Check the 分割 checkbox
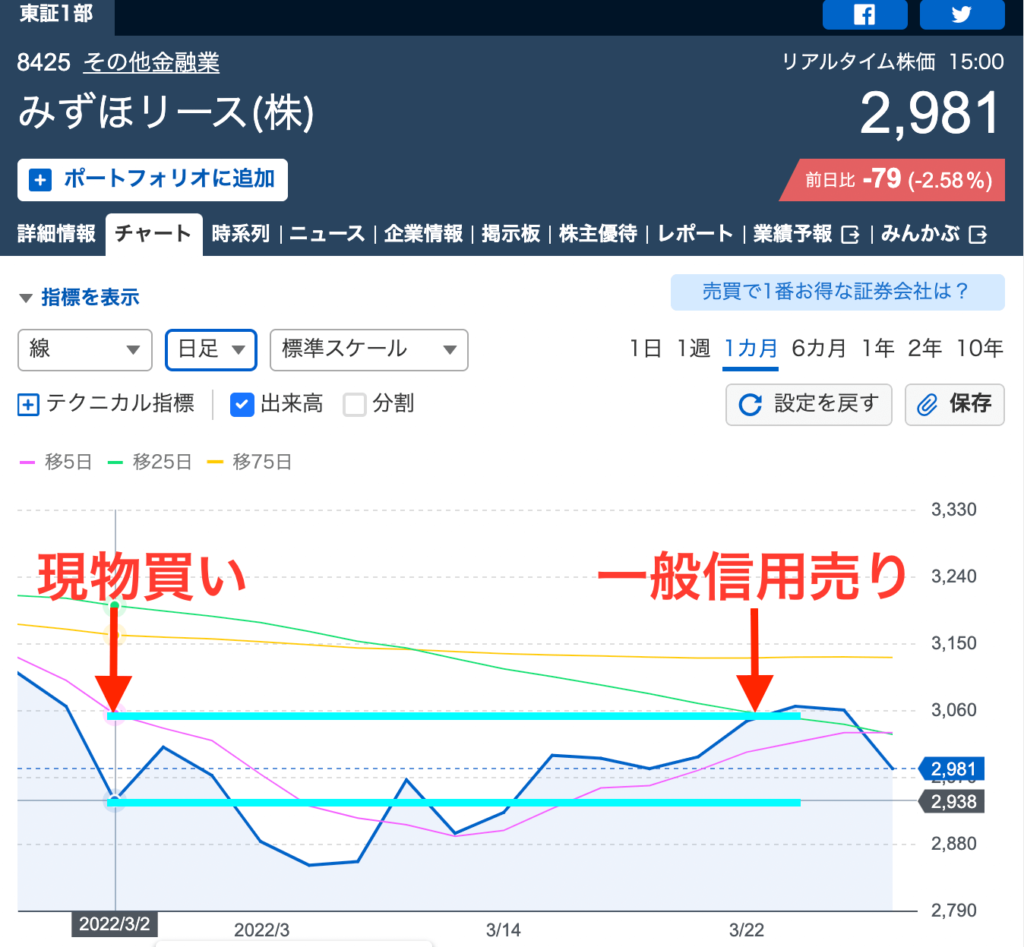 pyautogui.click(x=354, y=405)
